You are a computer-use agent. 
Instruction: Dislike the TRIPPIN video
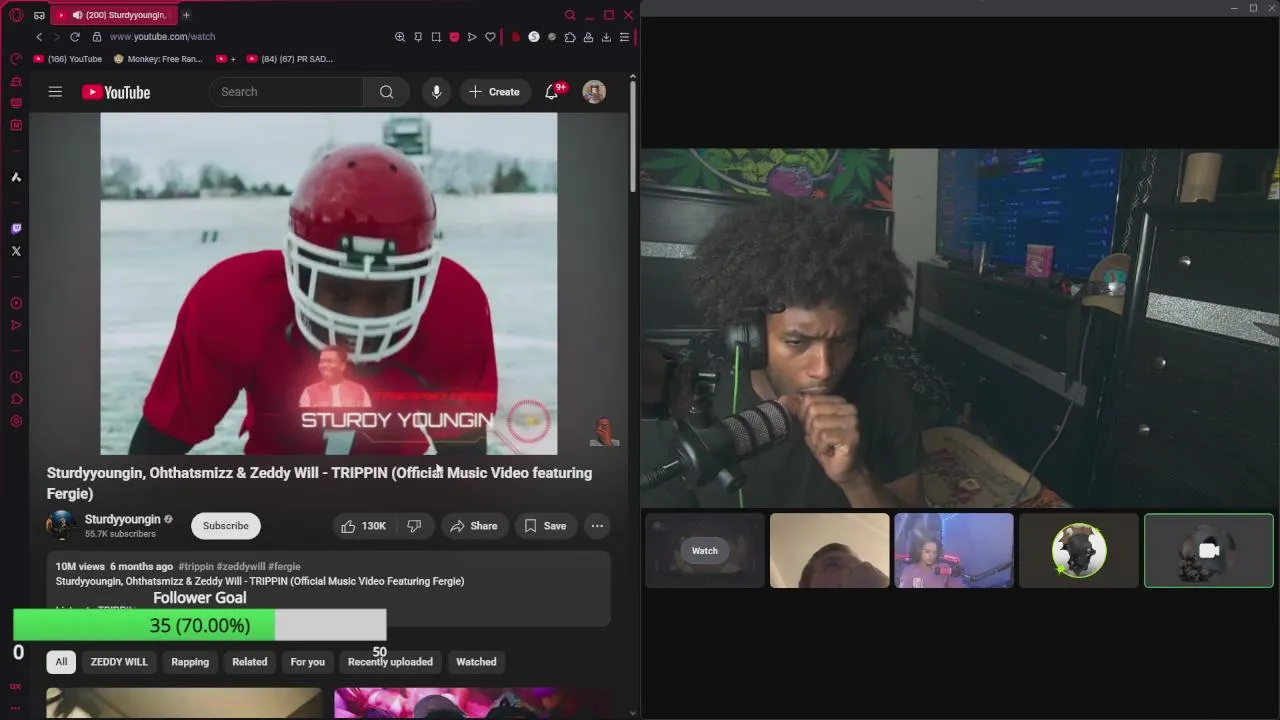click(414, 526)
